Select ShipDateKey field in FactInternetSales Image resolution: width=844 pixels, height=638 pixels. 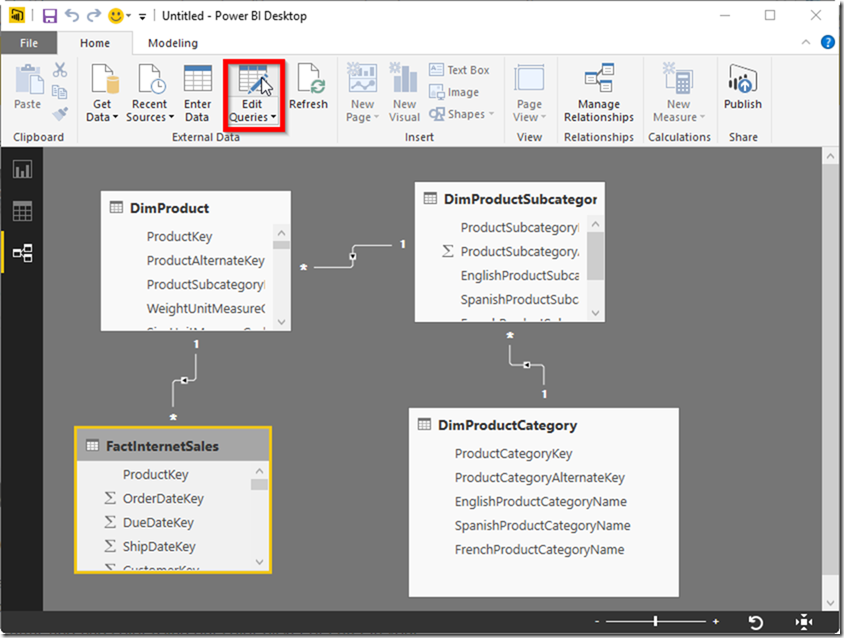coord(159,546)
